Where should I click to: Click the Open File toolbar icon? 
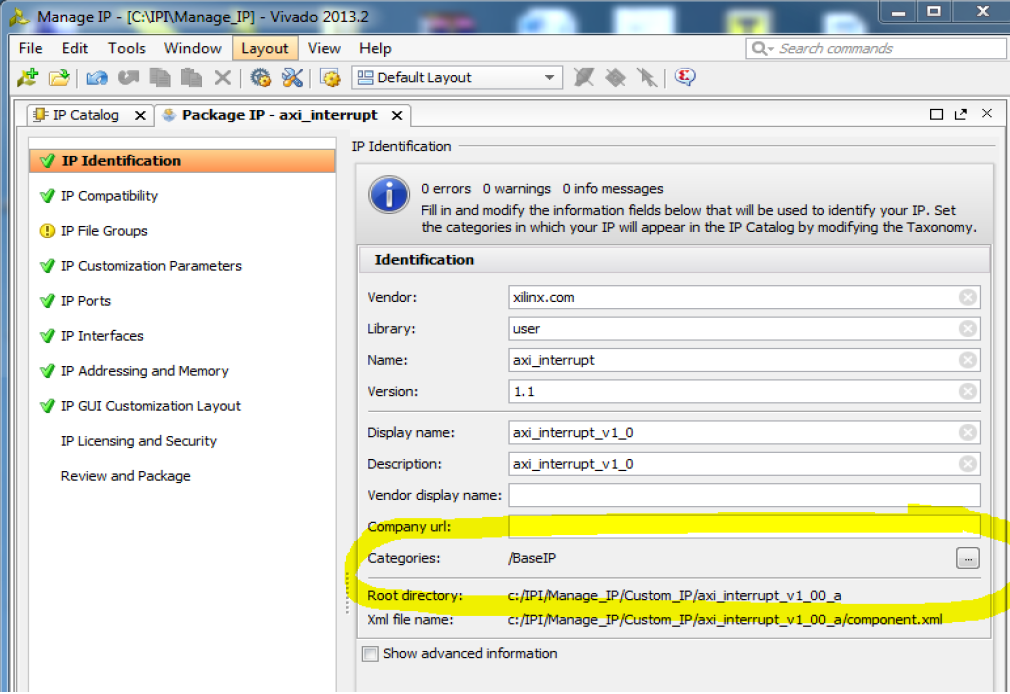pyautogui.click(x=57, y=77)
